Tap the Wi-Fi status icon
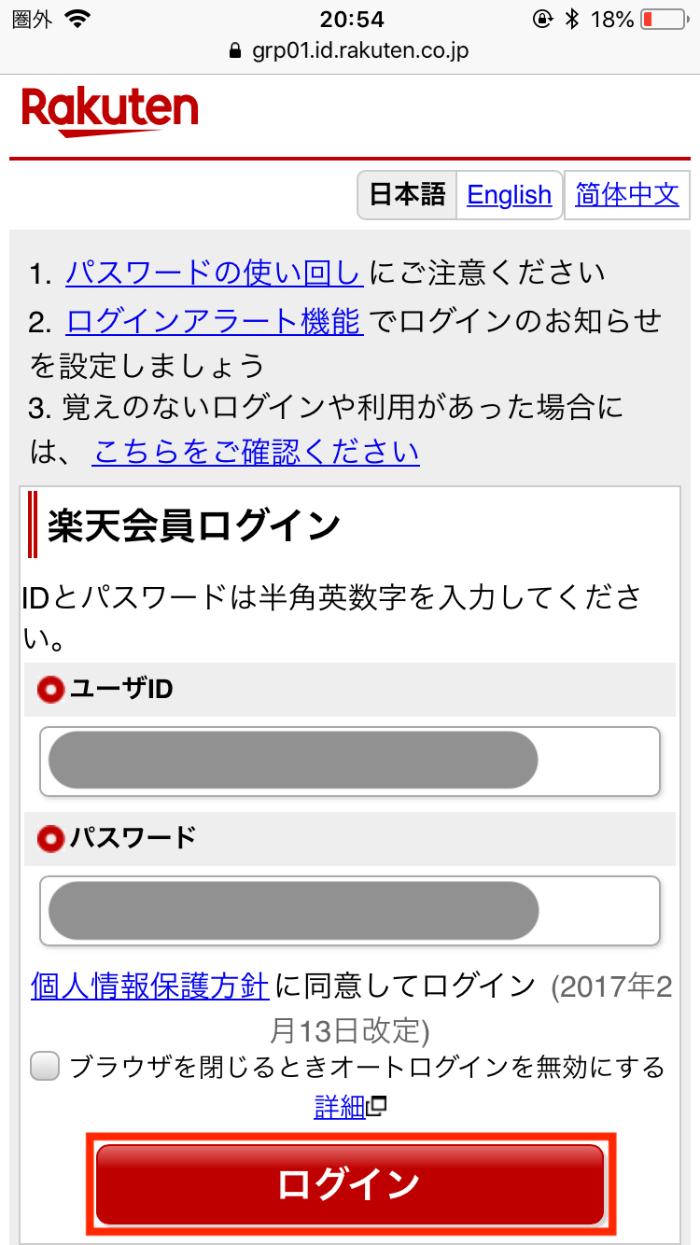The height and width of the screenshot is (1245, 700). pos(75,19)
